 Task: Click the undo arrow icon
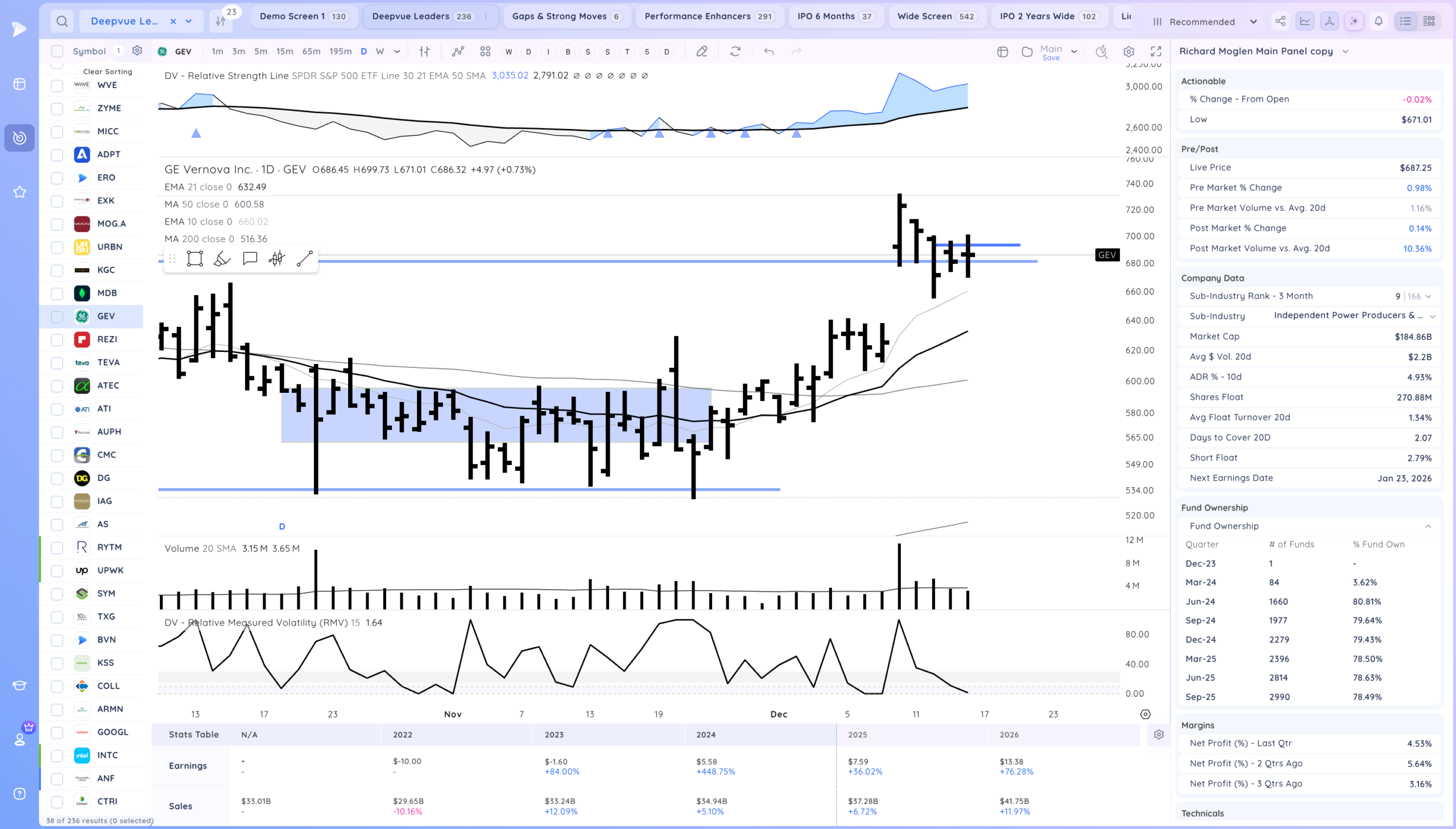pos(769,51)
